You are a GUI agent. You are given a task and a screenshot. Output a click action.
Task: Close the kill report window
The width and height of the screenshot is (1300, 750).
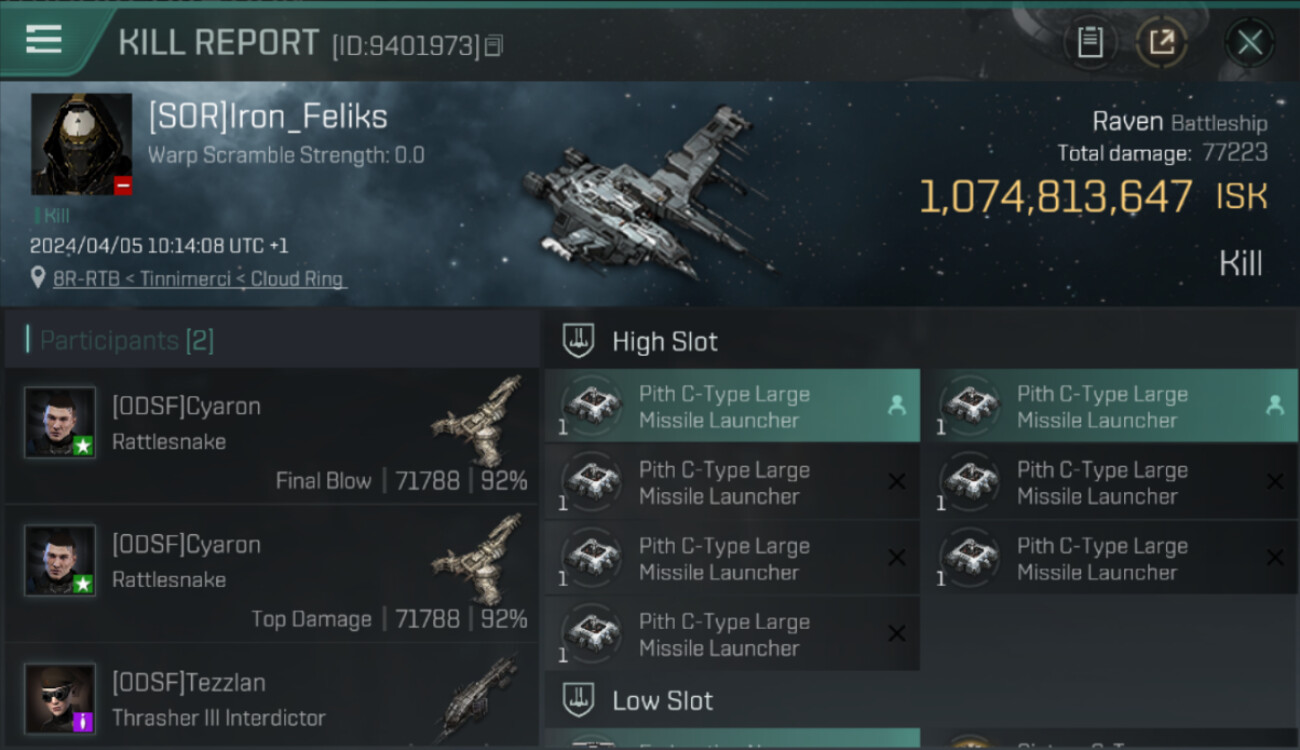1249,42
